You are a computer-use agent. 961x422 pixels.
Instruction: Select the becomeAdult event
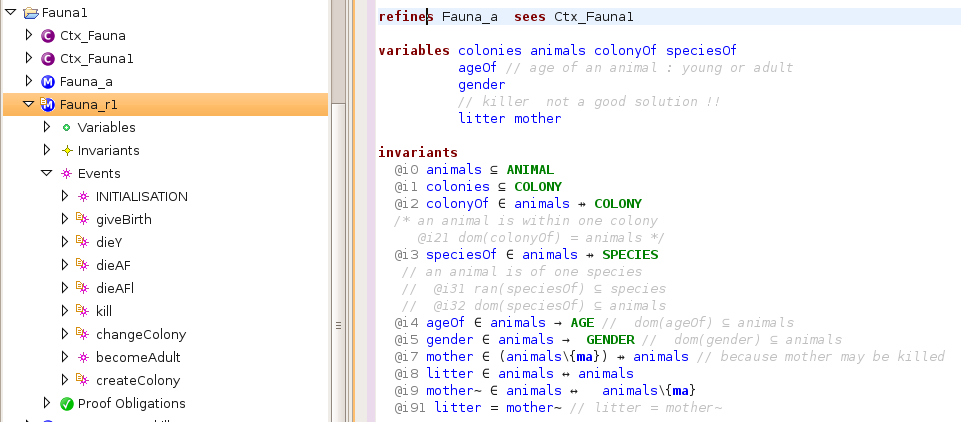pyautogui.click(x=138, y=358)
